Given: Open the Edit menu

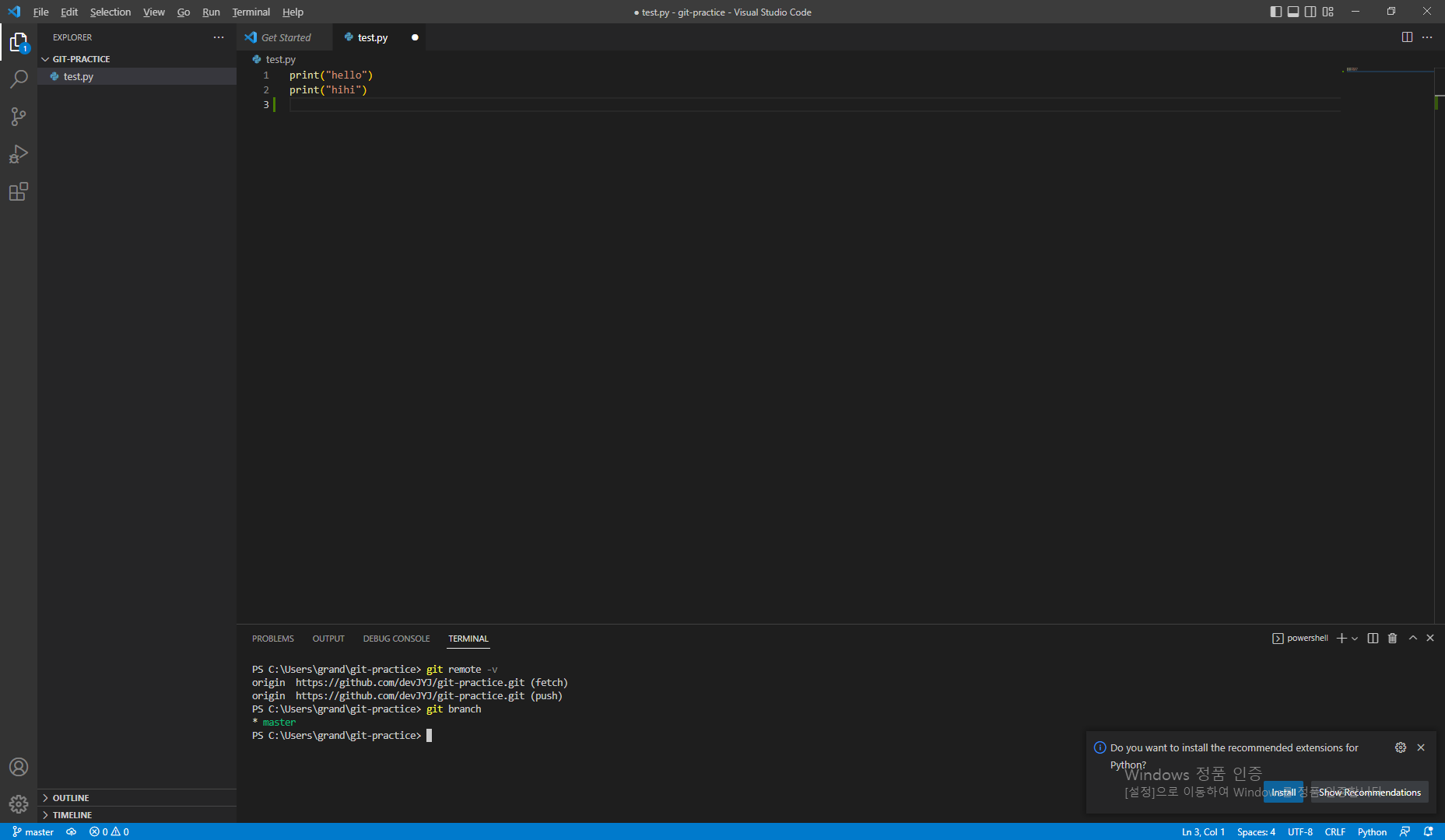Looking at the screenshot, I should pos(69,12).
